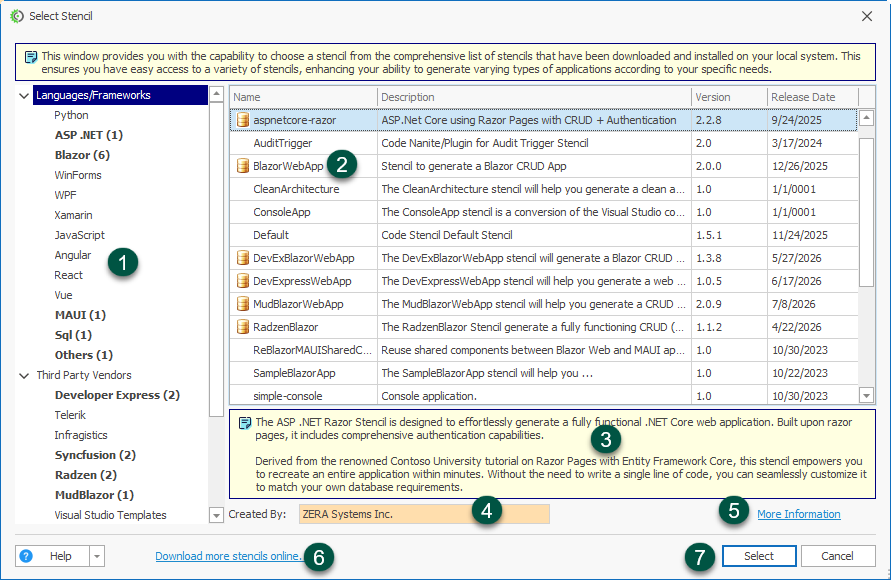The width and height of the screenshot is (891, 580).
Task: Select the ReBlazorMAUISharedC... stencil row
Action: (544, 350)
